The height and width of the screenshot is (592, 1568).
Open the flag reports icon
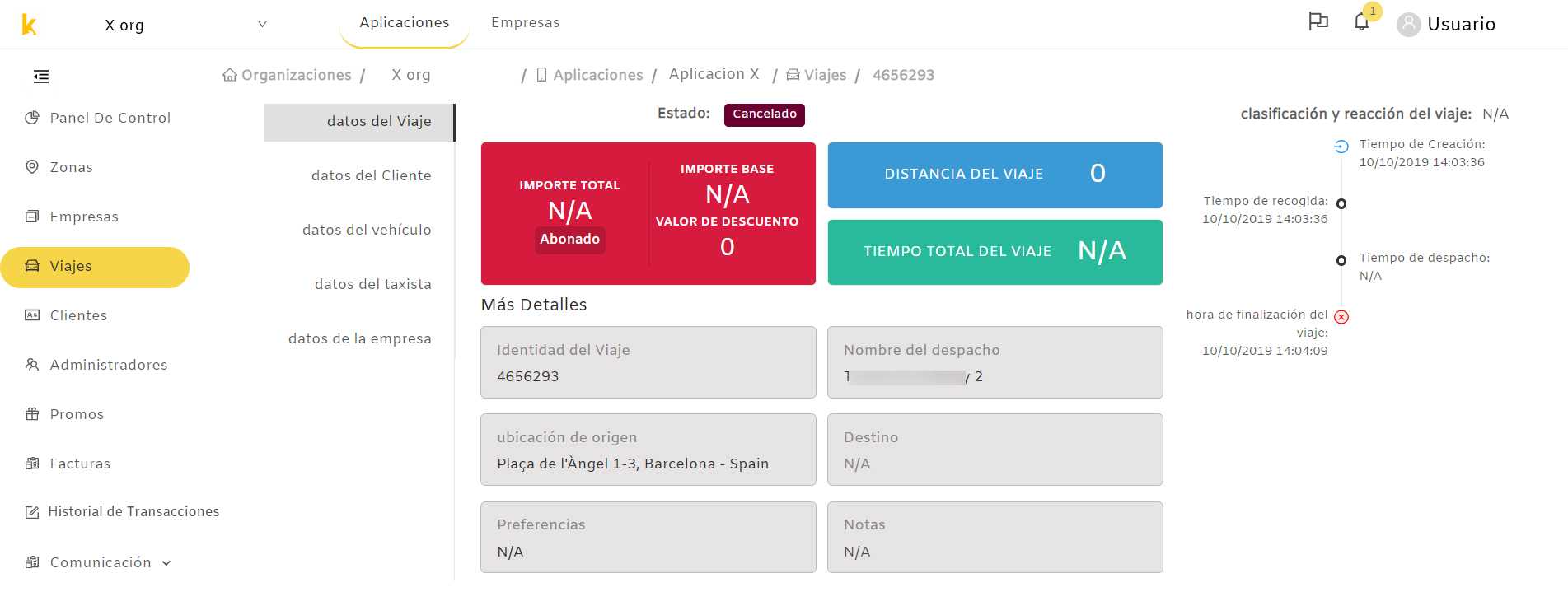[x=1318, y=21]
